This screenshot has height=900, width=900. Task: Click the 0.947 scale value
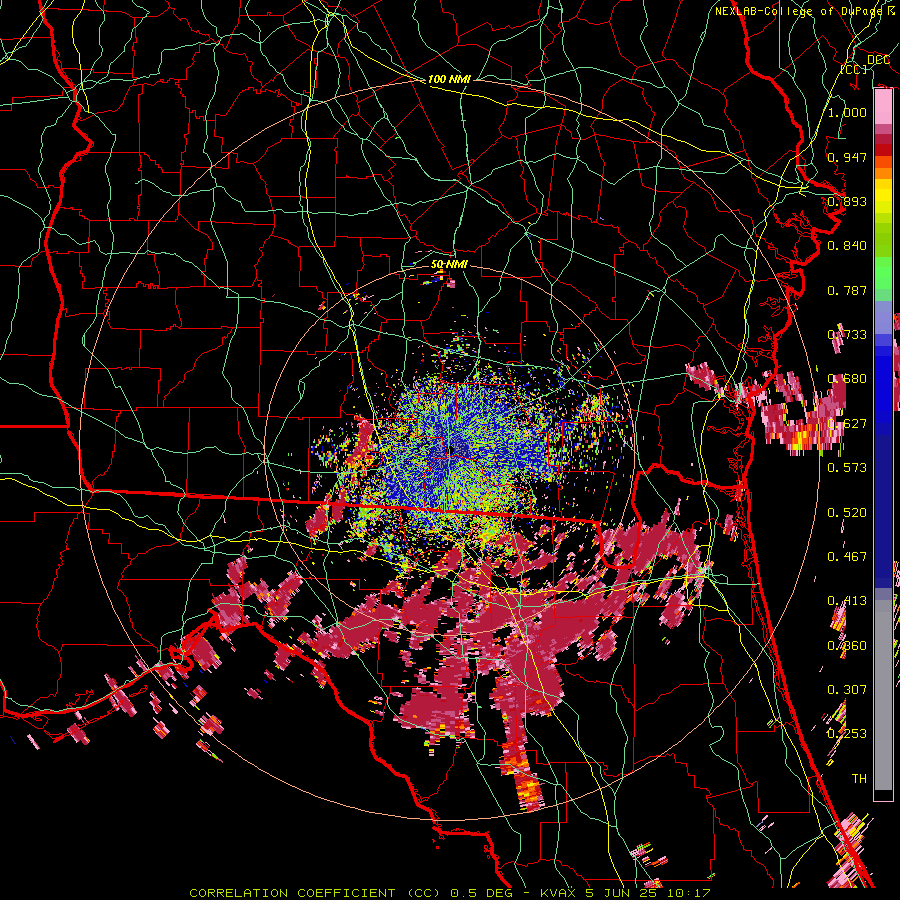847,157
